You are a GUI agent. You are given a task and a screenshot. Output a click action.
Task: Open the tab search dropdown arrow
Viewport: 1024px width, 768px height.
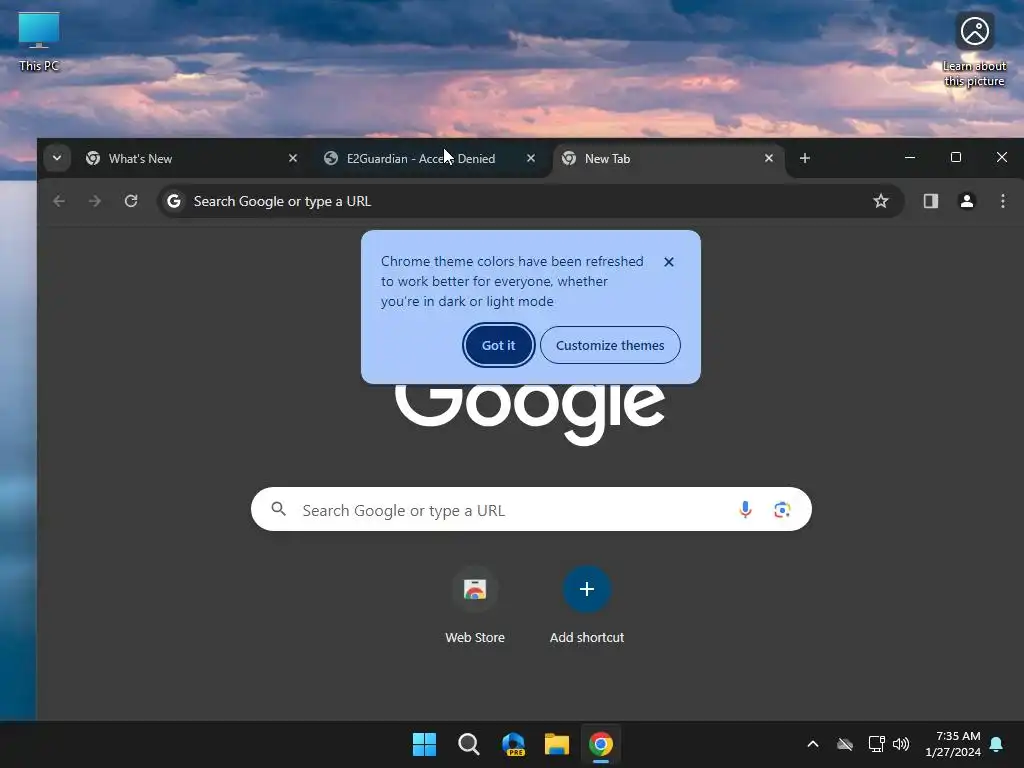[57, 158]
